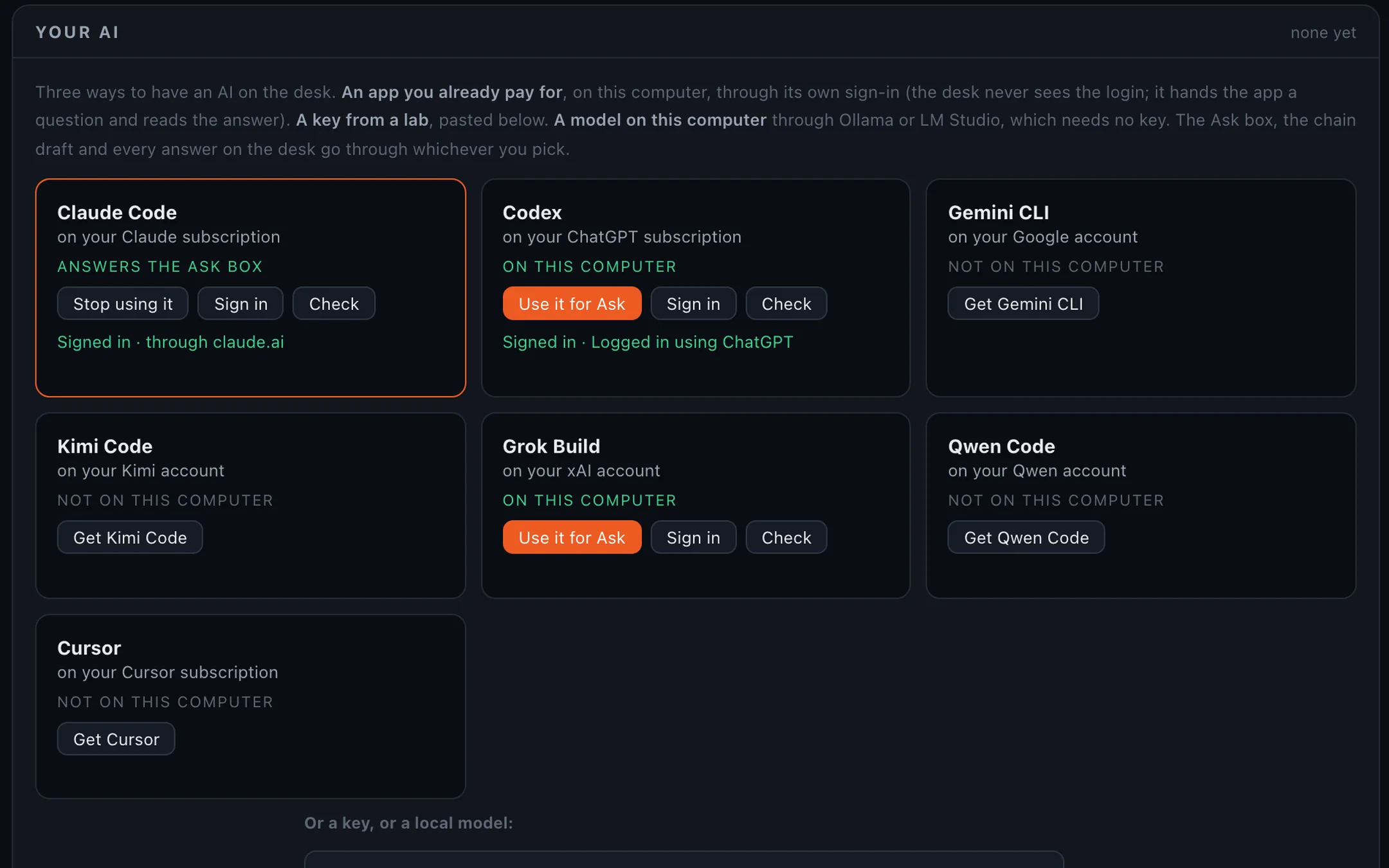Click 'on your Cursor subscription' text

click(167, 673)
